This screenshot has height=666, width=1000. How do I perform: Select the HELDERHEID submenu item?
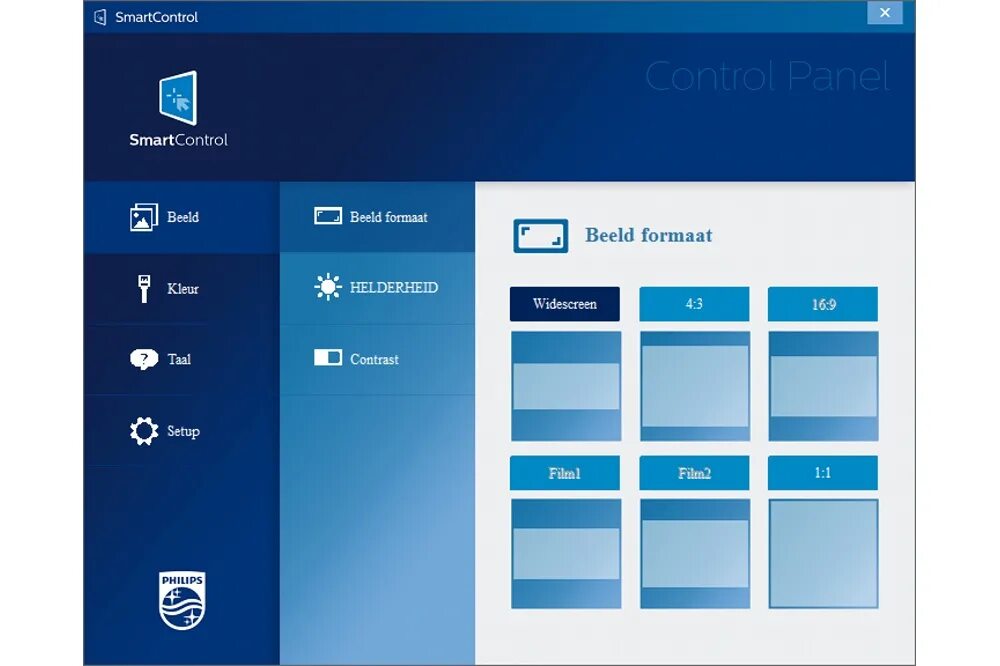378,288
